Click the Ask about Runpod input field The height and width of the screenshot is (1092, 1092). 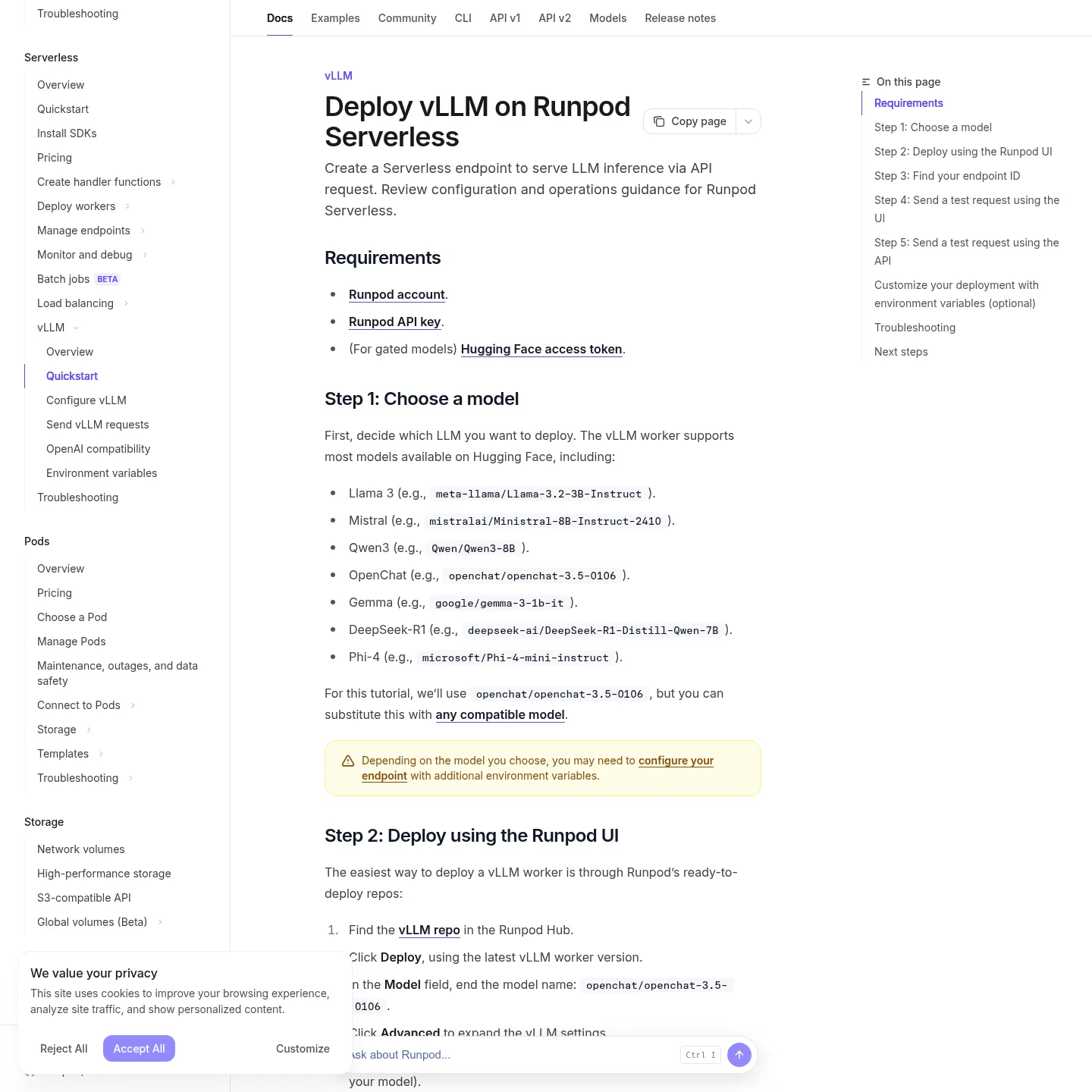[x=512, y=1055]
